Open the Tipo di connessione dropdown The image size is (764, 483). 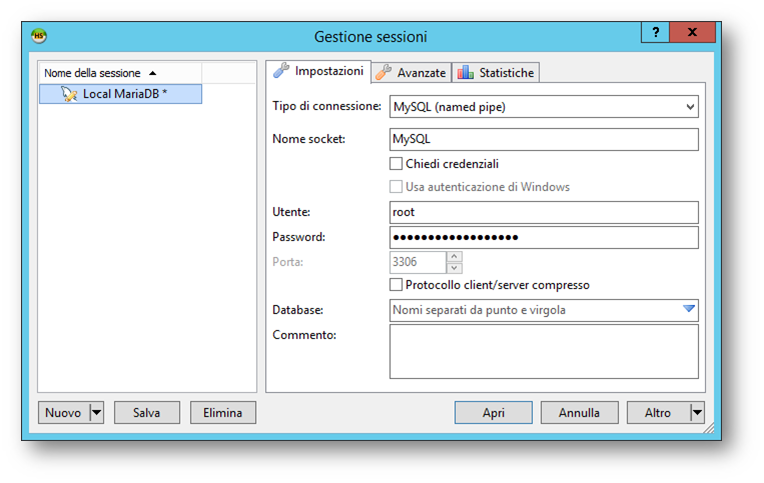[690, 106]
